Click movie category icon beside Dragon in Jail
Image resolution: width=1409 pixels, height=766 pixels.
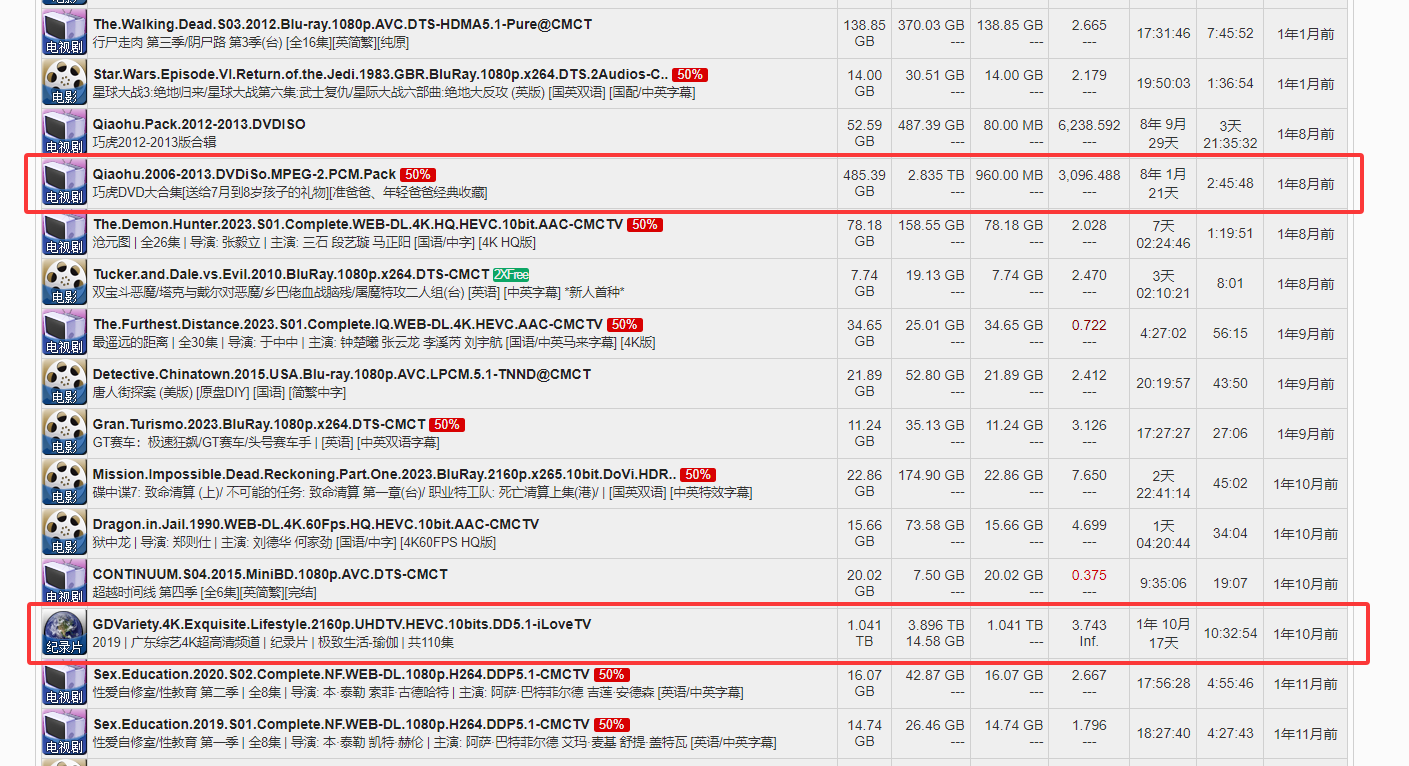click(x=65, y=532)
